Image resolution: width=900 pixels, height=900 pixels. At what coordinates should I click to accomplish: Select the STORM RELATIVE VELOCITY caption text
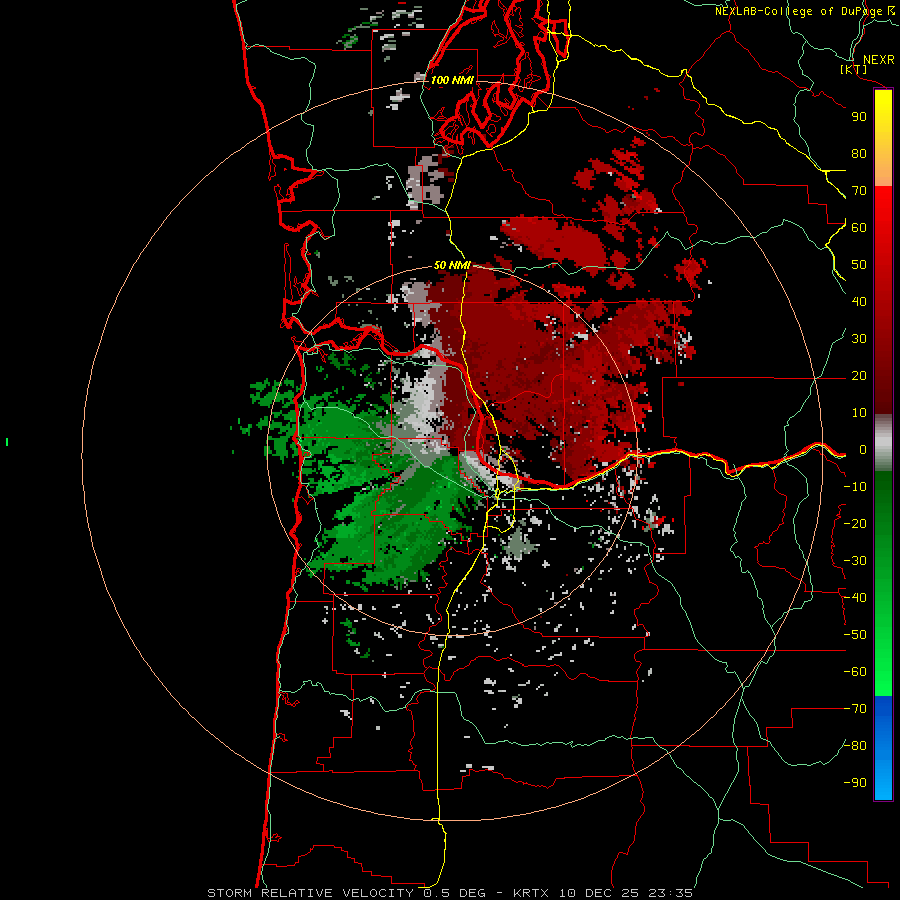[312, 893]
